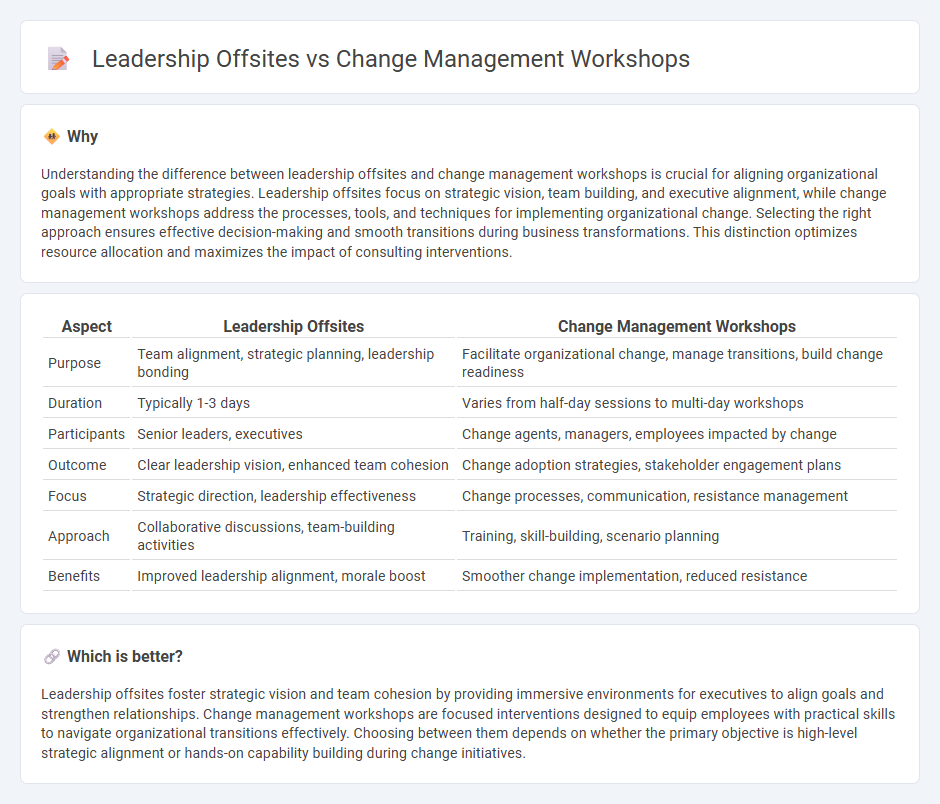Click the link chain icon beside Which is better?
Screen dimensions: 940x804
[52, 657]
